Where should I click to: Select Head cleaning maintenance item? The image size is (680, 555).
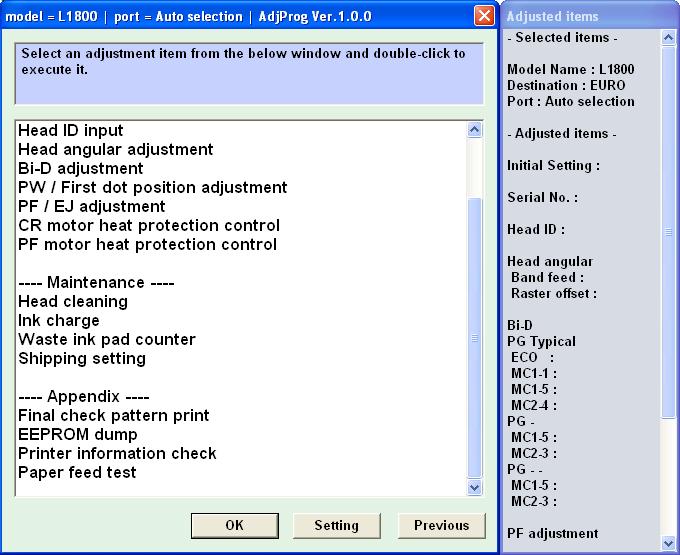click(73, 302)
